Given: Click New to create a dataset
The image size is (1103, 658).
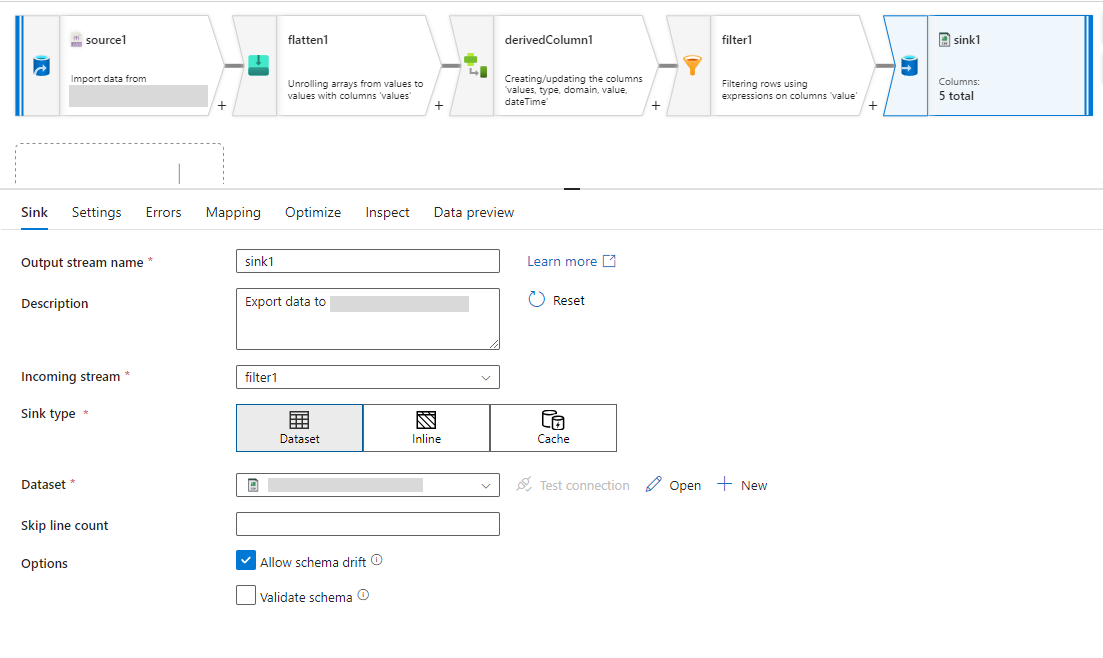Looking at the screenshot, I should click(x=742, y=485).
